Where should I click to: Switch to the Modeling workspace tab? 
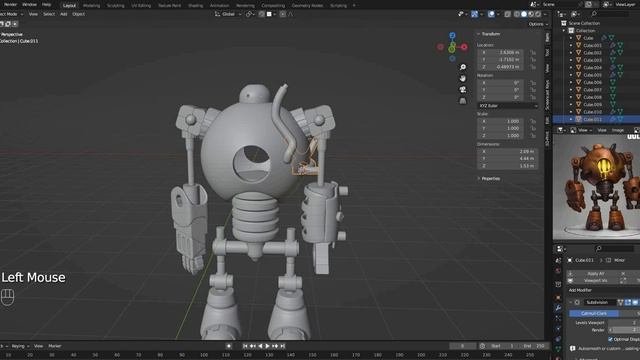[91, 6]
